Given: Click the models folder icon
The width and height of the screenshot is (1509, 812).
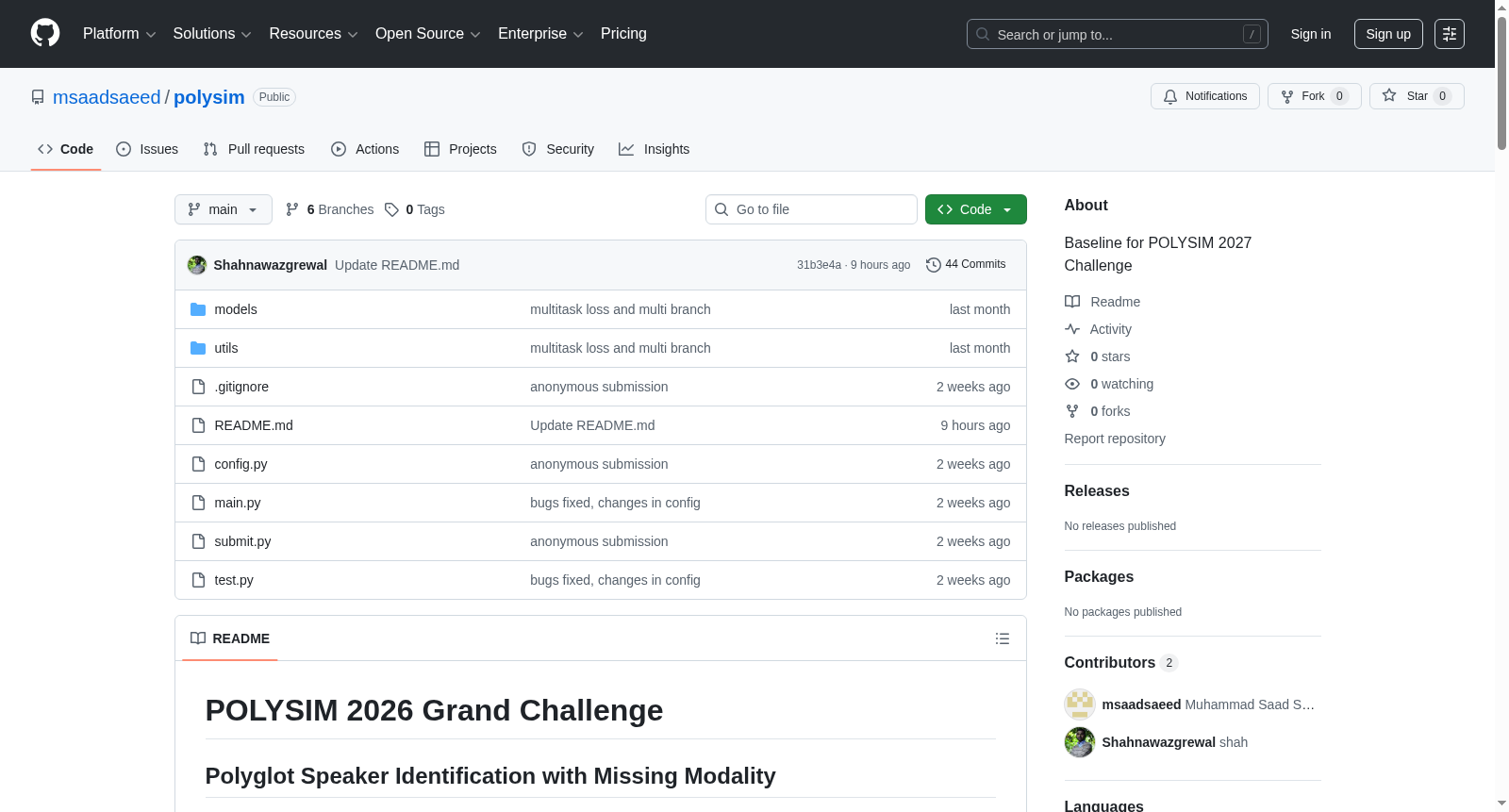Looking at the screenshot, I should pyautogui.click(x=198, y=309).
